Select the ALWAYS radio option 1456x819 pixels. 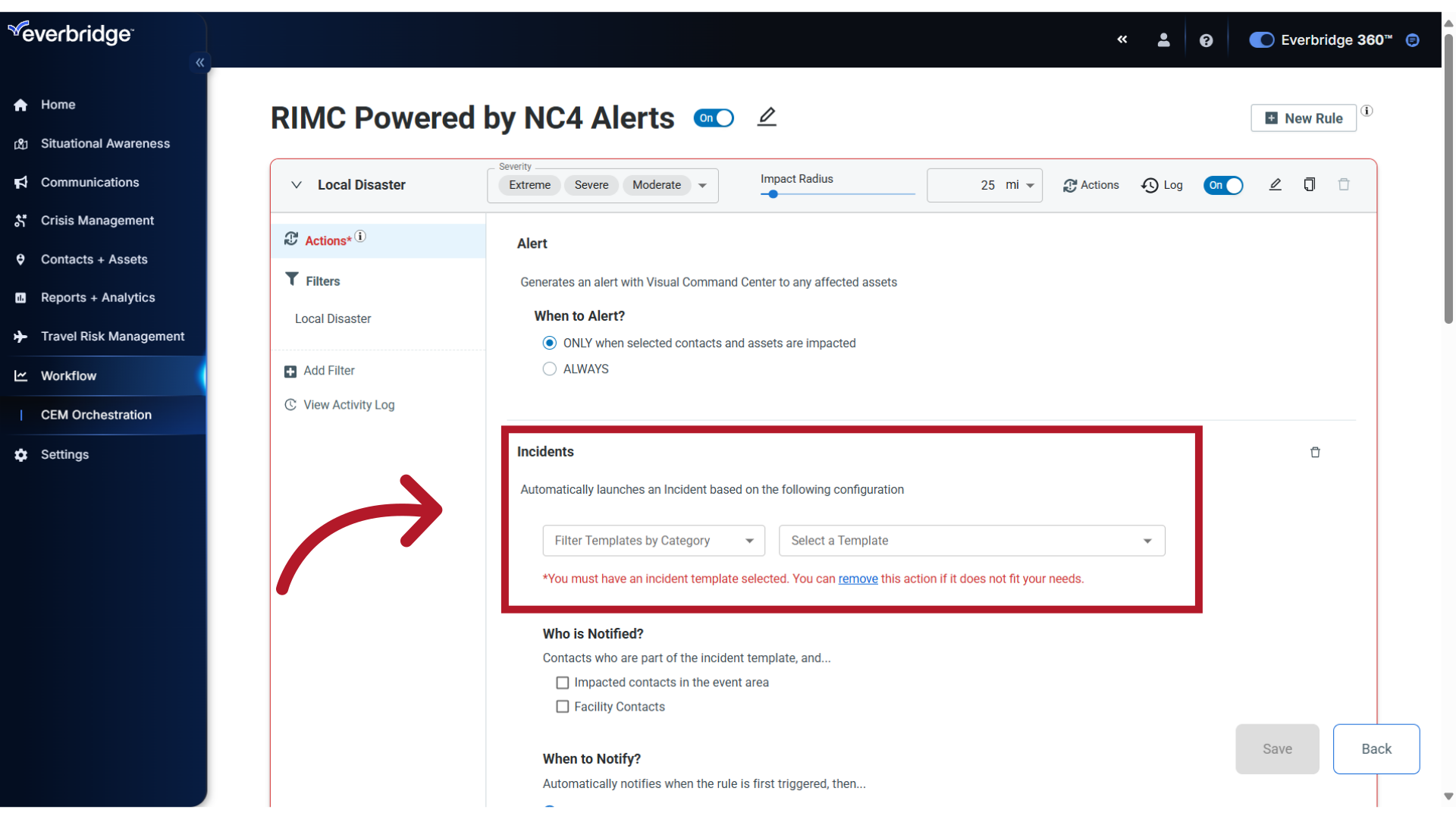pyautogui.click(x=550, y=369)
